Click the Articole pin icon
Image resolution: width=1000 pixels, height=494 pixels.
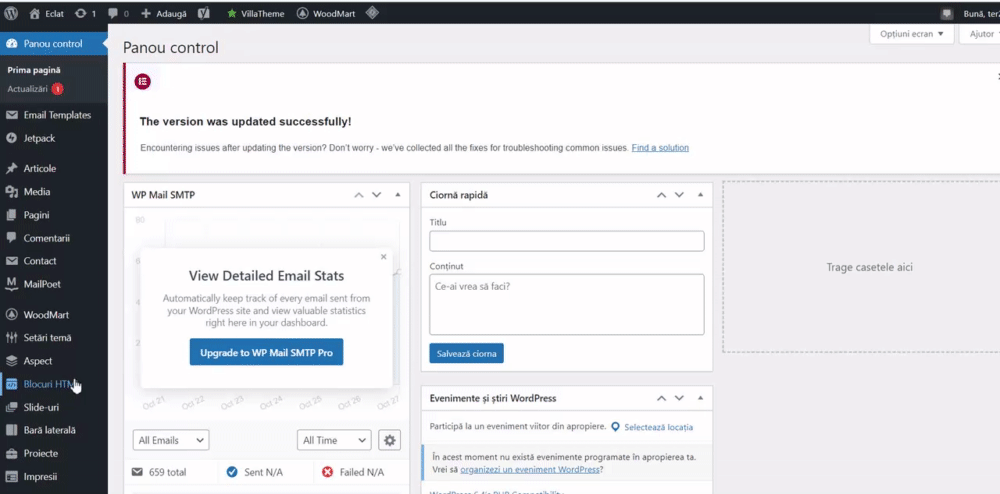pos(11,169)
